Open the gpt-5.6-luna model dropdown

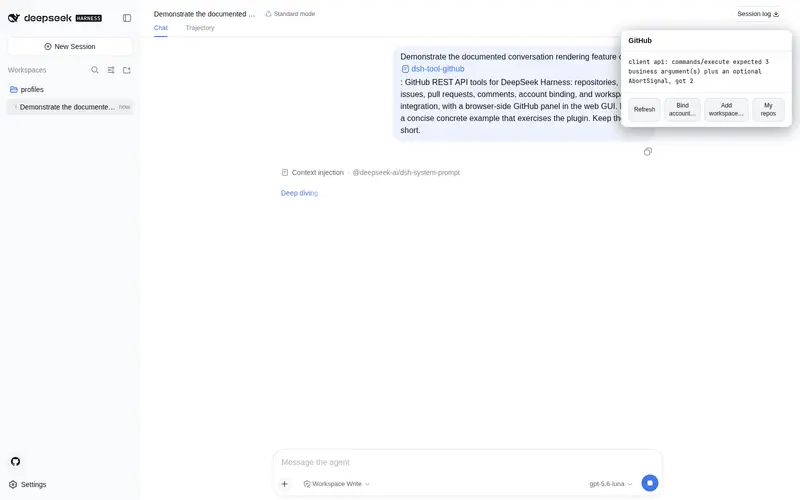611,484
